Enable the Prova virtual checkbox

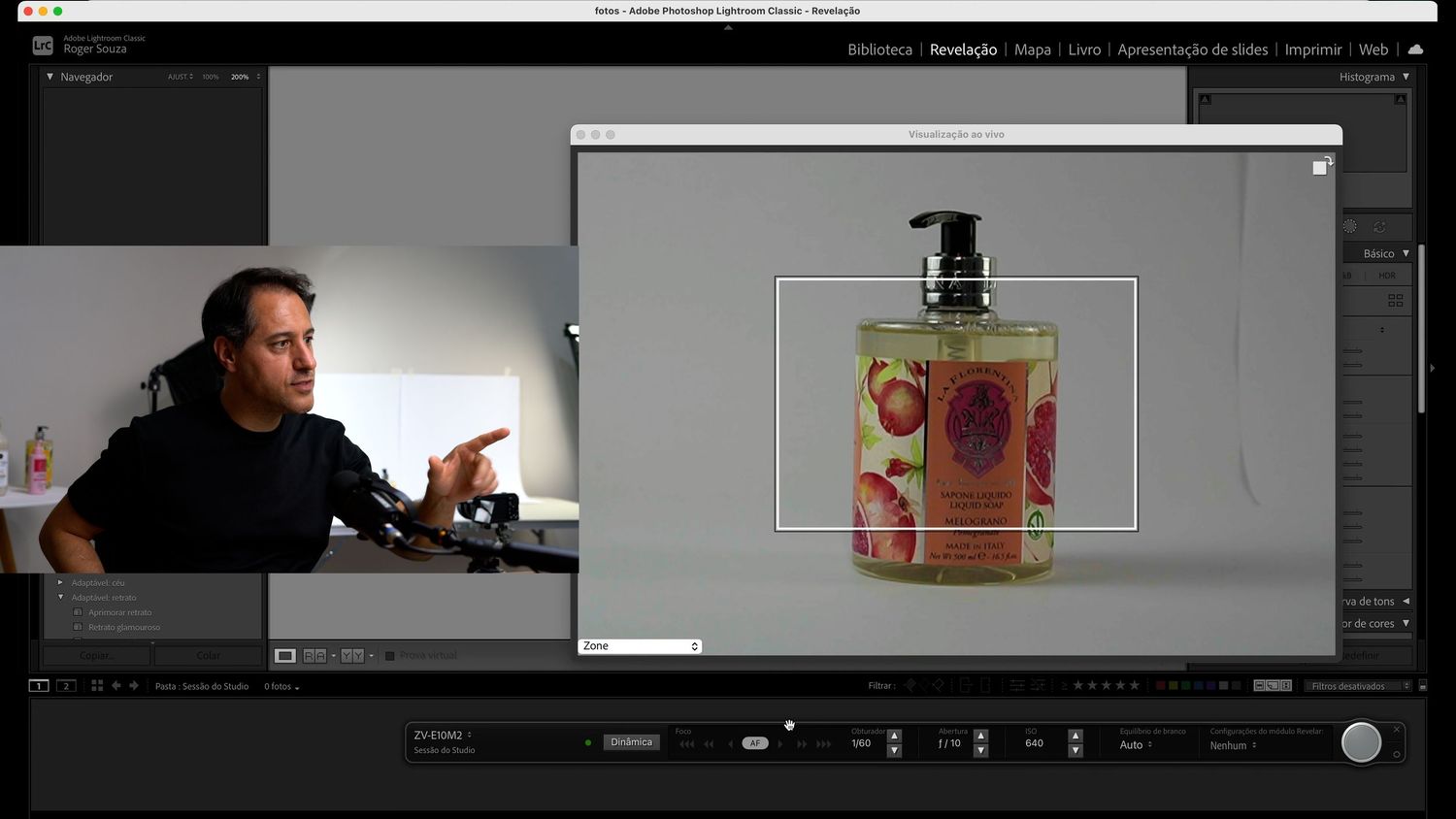click(x=390, y=656)
